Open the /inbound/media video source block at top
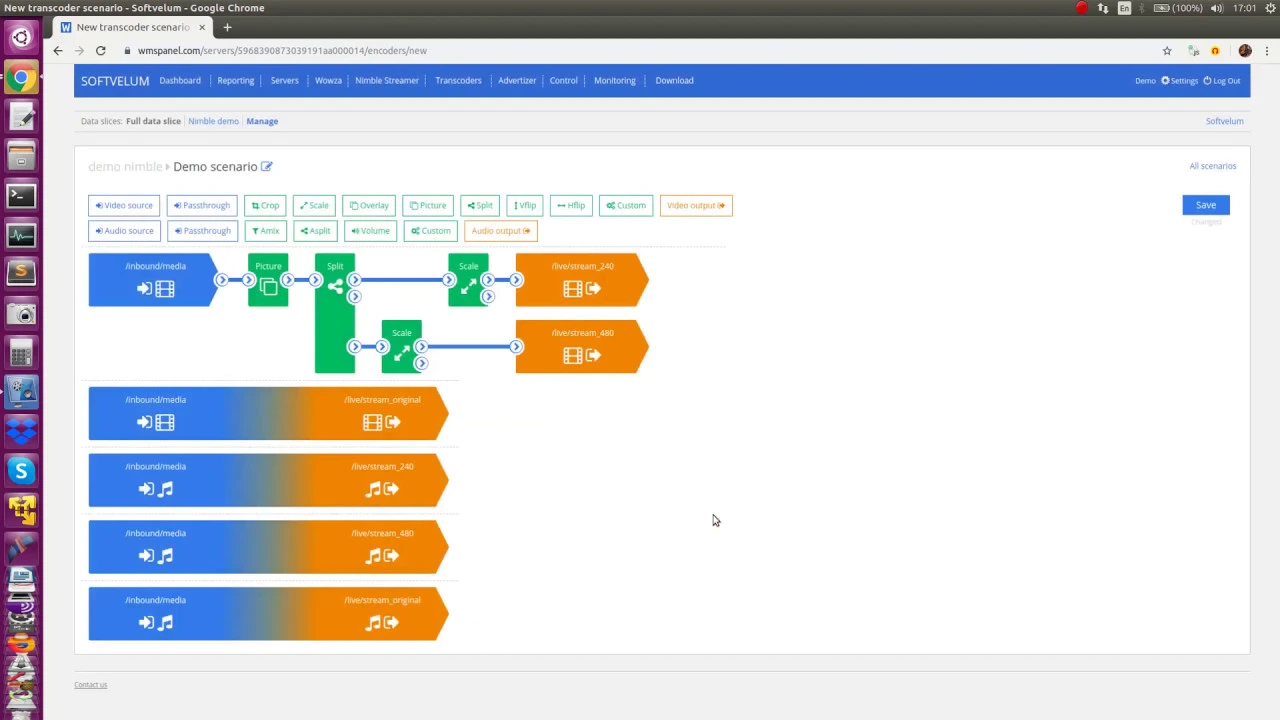 click(x=152, y=280)
